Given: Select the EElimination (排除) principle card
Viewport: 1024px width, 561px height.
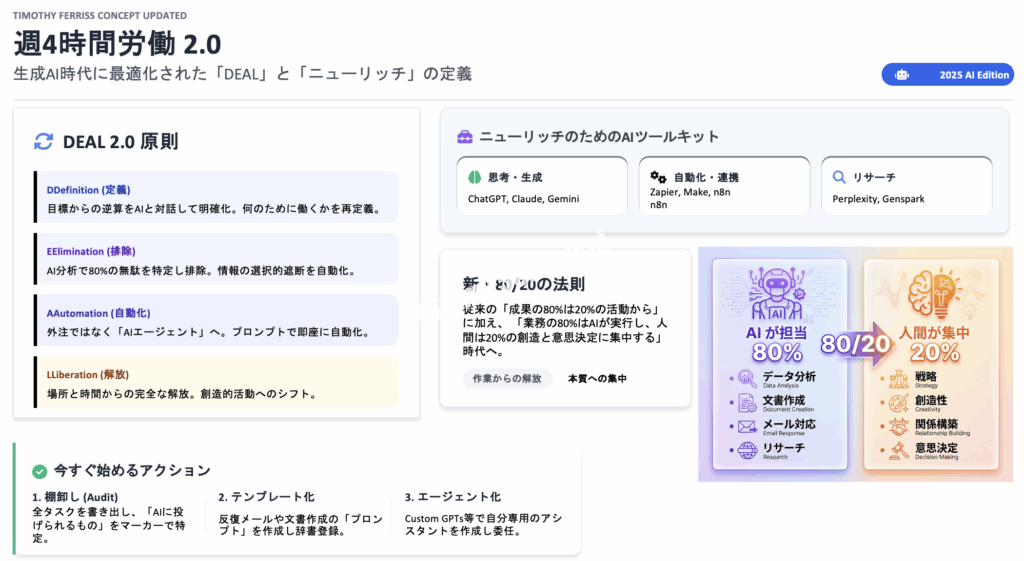Looking at the screenshot, I should 215,259.
